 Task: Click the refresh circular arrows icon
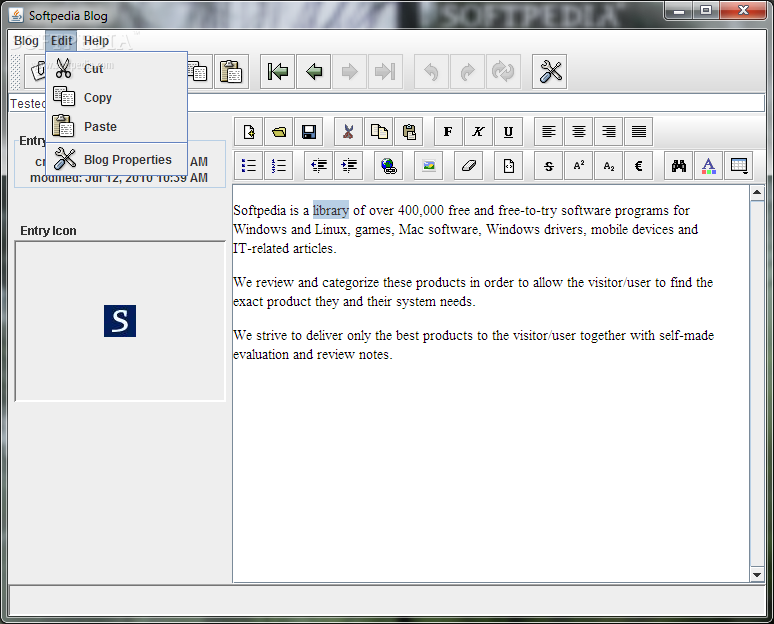click(x=503, y=72)
